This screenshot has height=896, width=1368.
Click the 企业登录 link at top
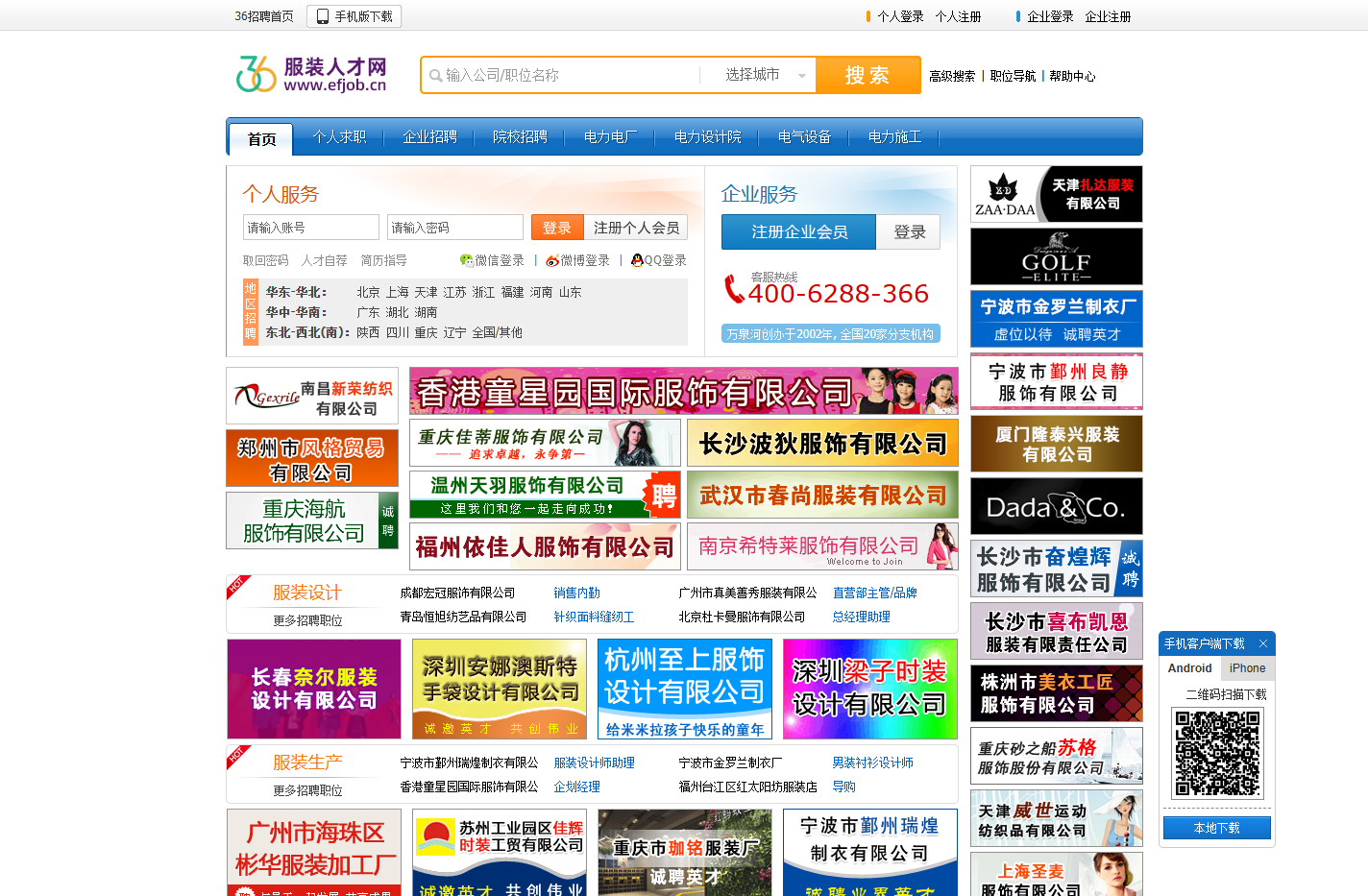click(1050, 16)
